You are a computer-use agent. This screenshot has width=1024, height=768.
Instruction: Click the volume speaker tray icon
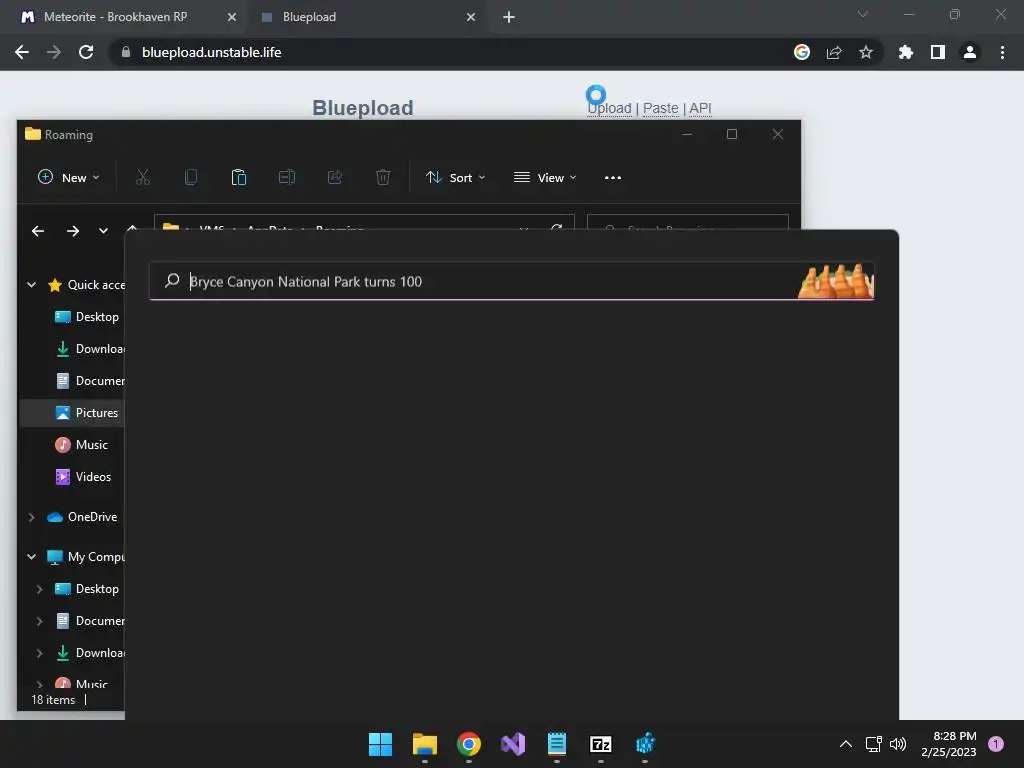click(x=898, y=744)
